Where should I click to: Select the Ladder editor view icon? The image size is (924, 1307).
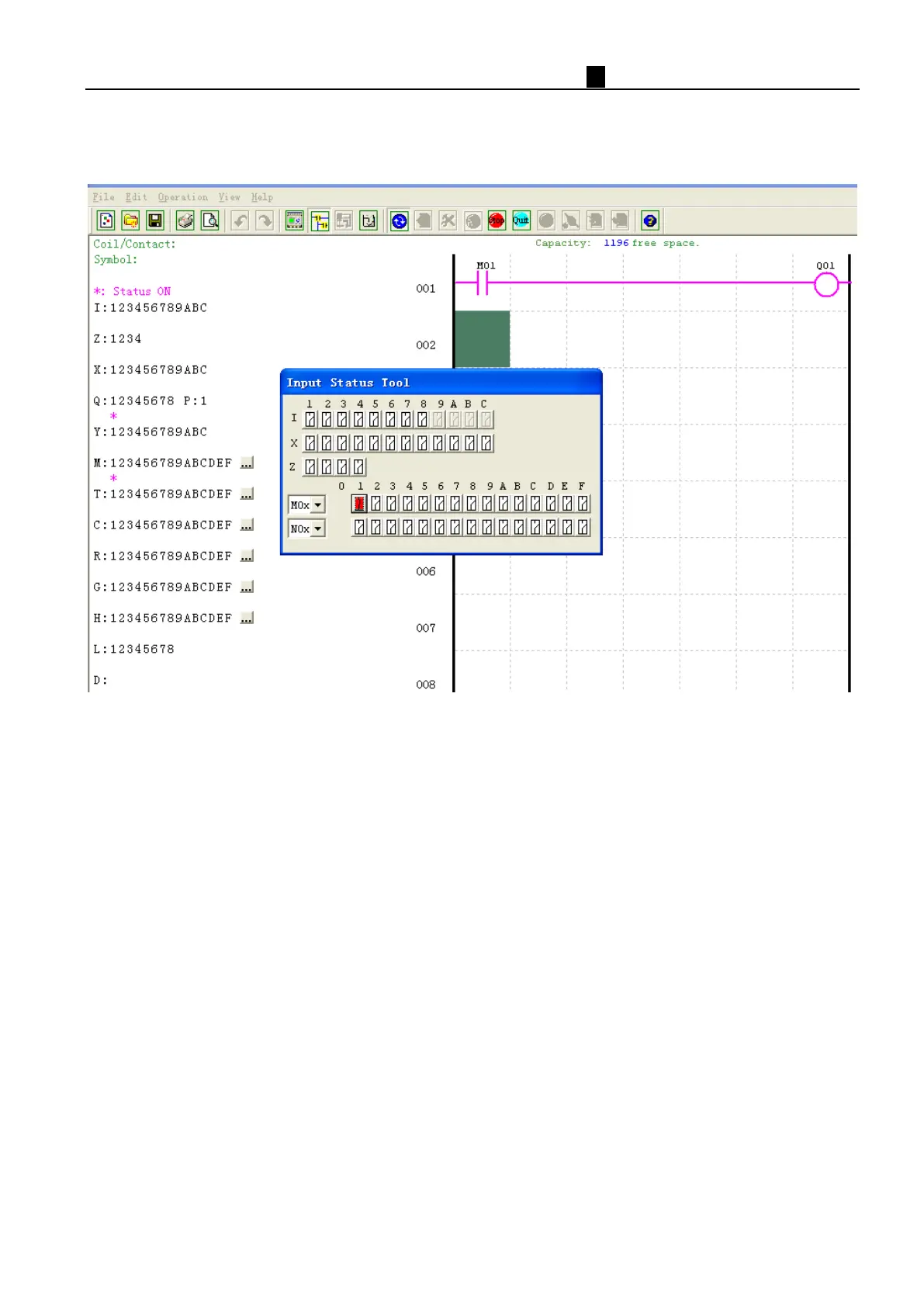[x=320, y=221]
